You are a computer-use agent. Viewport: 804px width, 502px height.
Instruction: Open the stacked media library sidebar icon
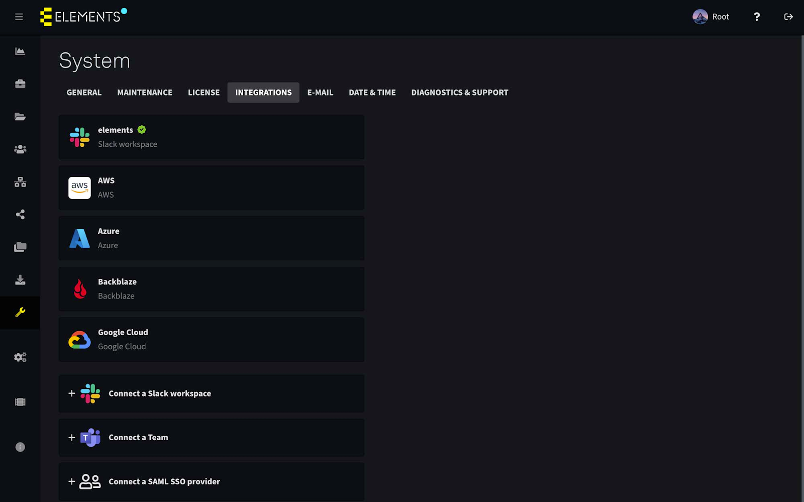tap(20, 247)
